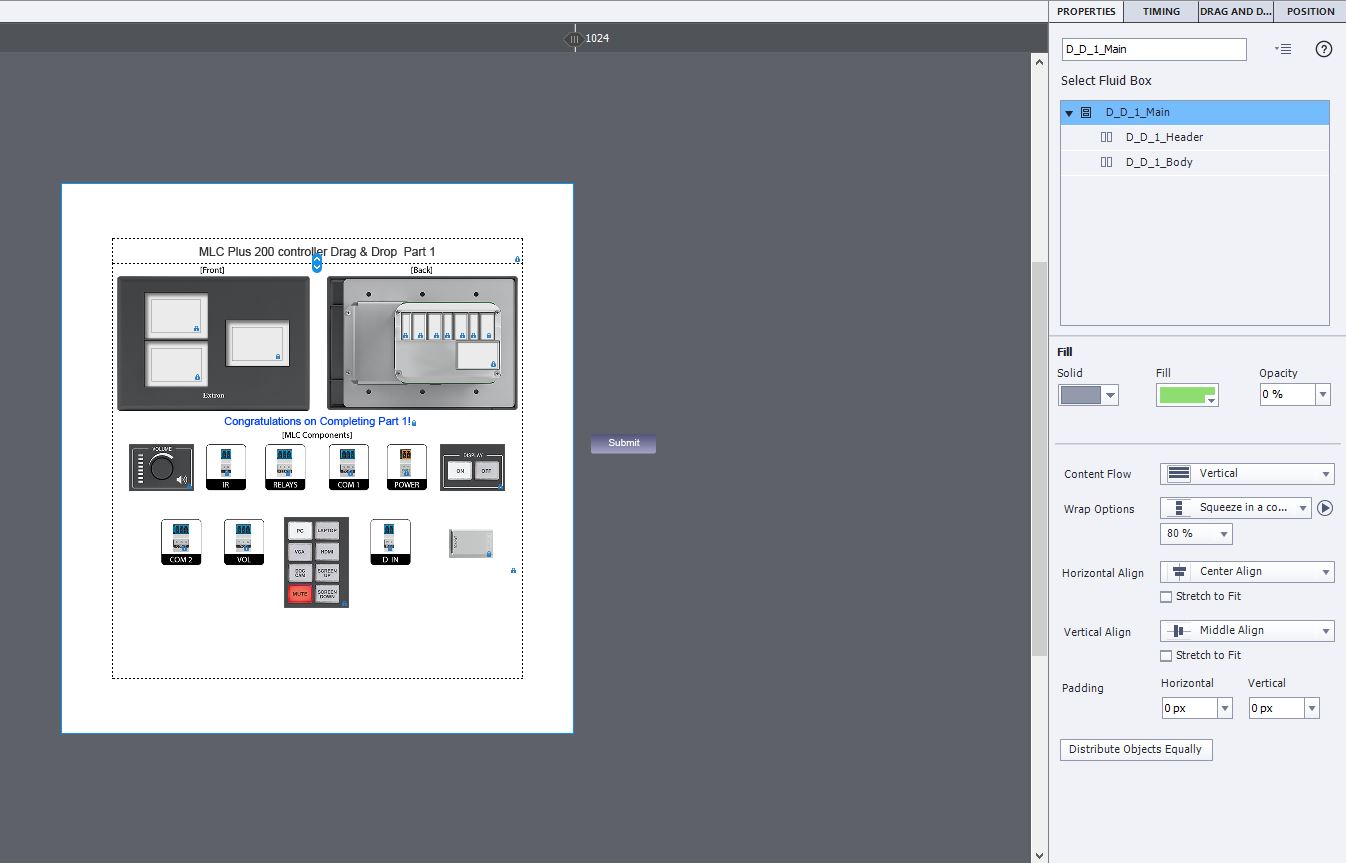Image resolution: width=1346 pixels, height=863 pixels.
Task: Open the Wrap Options dropdown
Action: pyautogui.click(x=1236, y=508)
